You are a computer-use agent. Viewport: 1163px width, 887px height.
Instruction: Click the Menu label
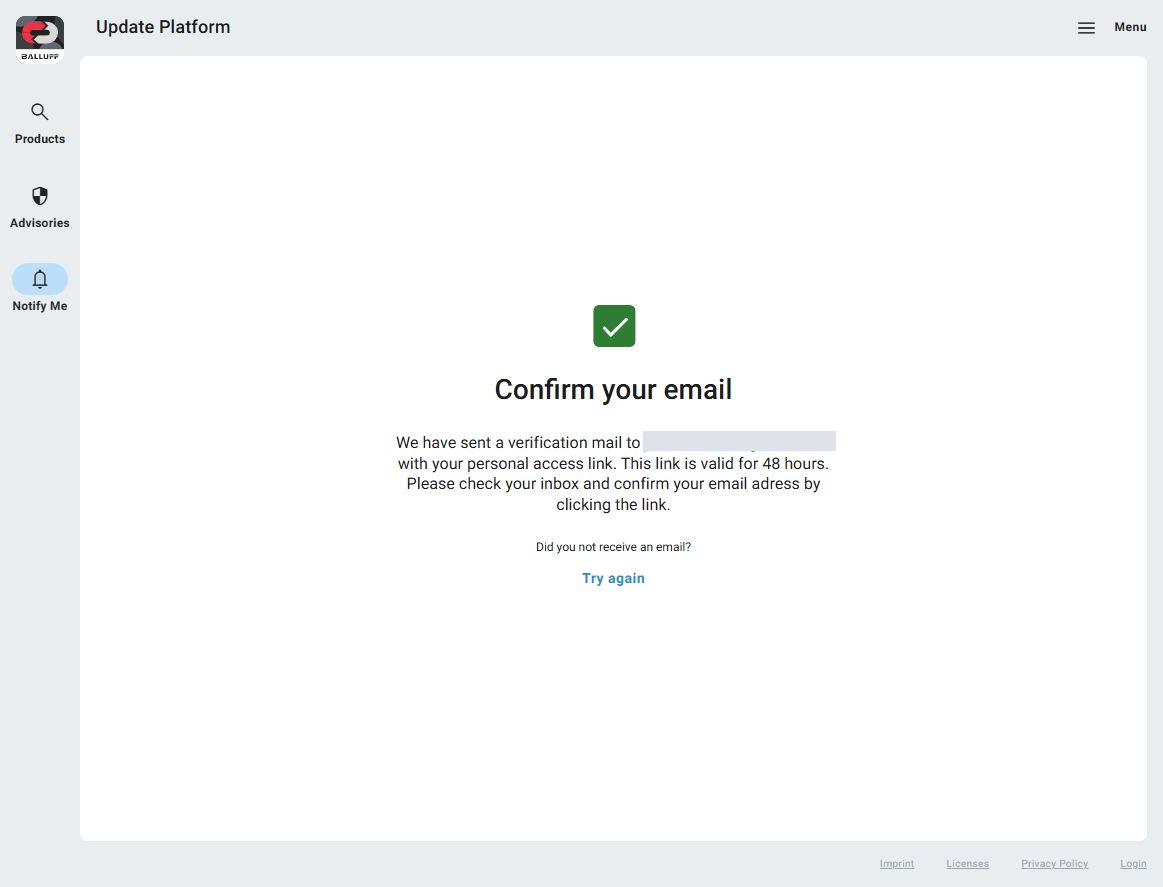(1130, 27)
